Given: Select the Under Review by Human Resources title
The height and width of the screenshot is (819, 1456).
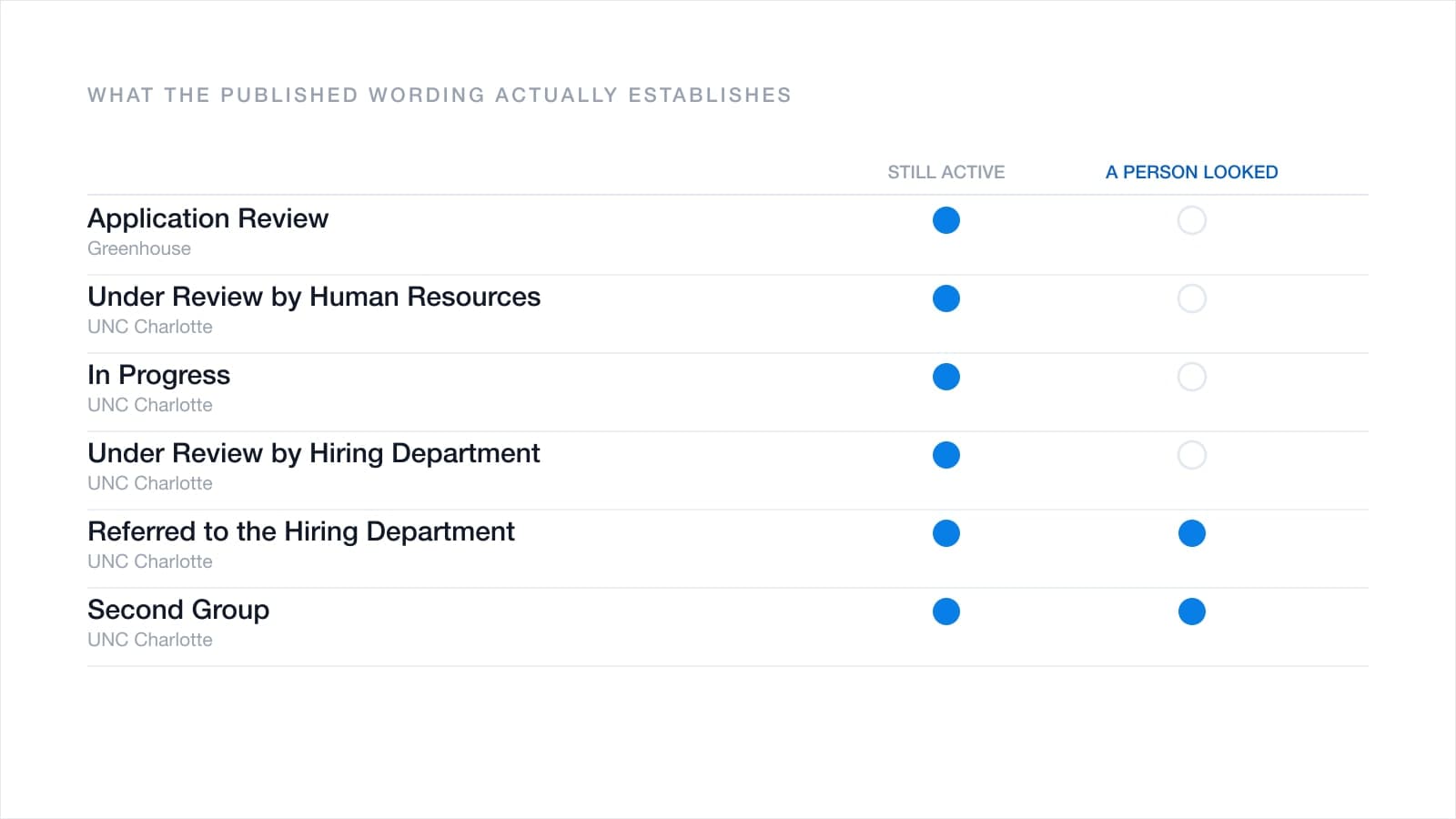Looking at the screenshot, I should (x=314, y=297).
